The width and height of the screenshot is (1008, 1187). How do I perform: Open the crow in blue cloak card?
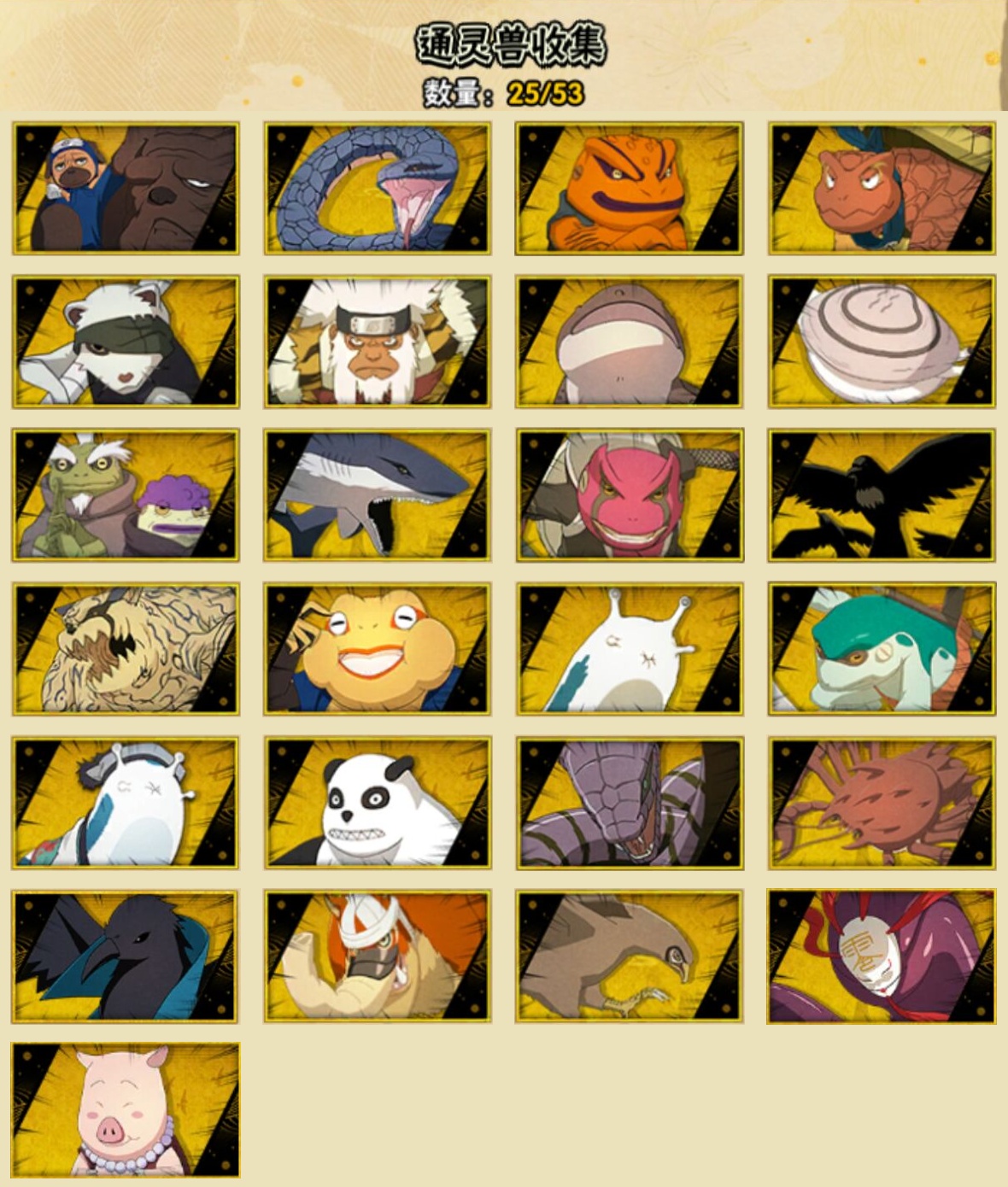[126, 956]
